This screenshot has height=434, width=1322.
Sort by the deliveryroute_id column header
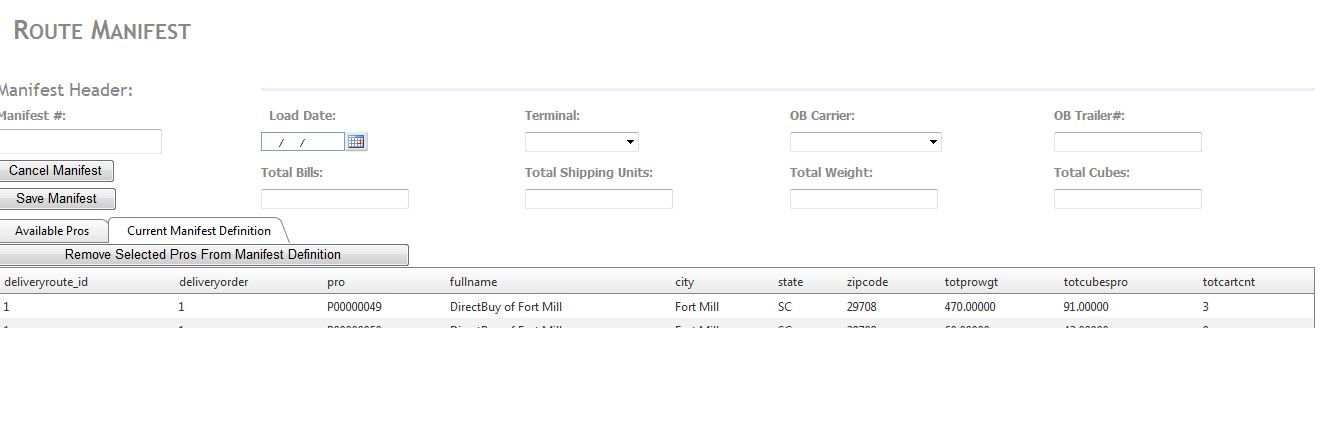[46, 282]
